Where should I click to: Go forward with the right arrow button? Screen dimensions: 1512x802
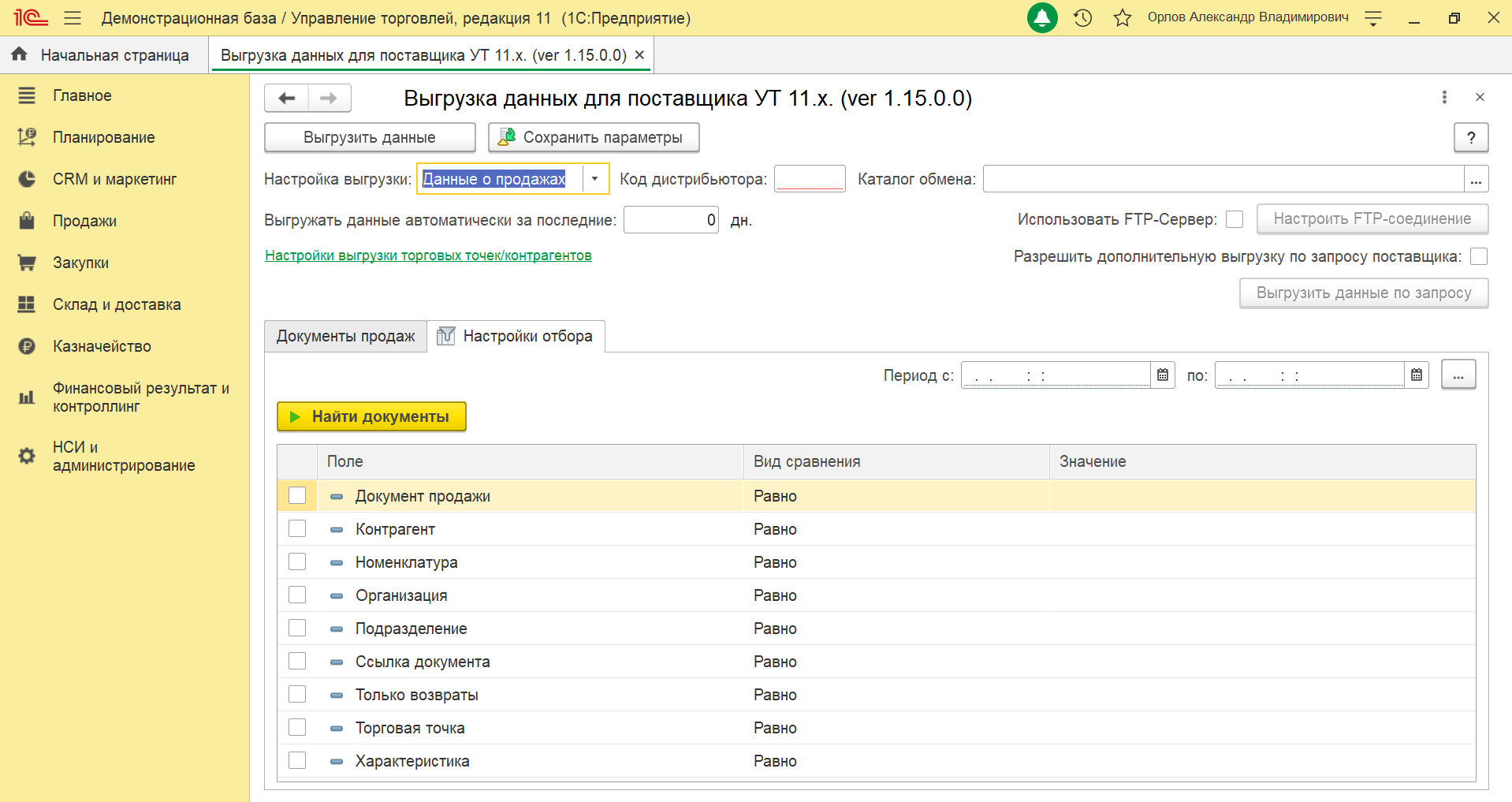[x=330, y=98]
